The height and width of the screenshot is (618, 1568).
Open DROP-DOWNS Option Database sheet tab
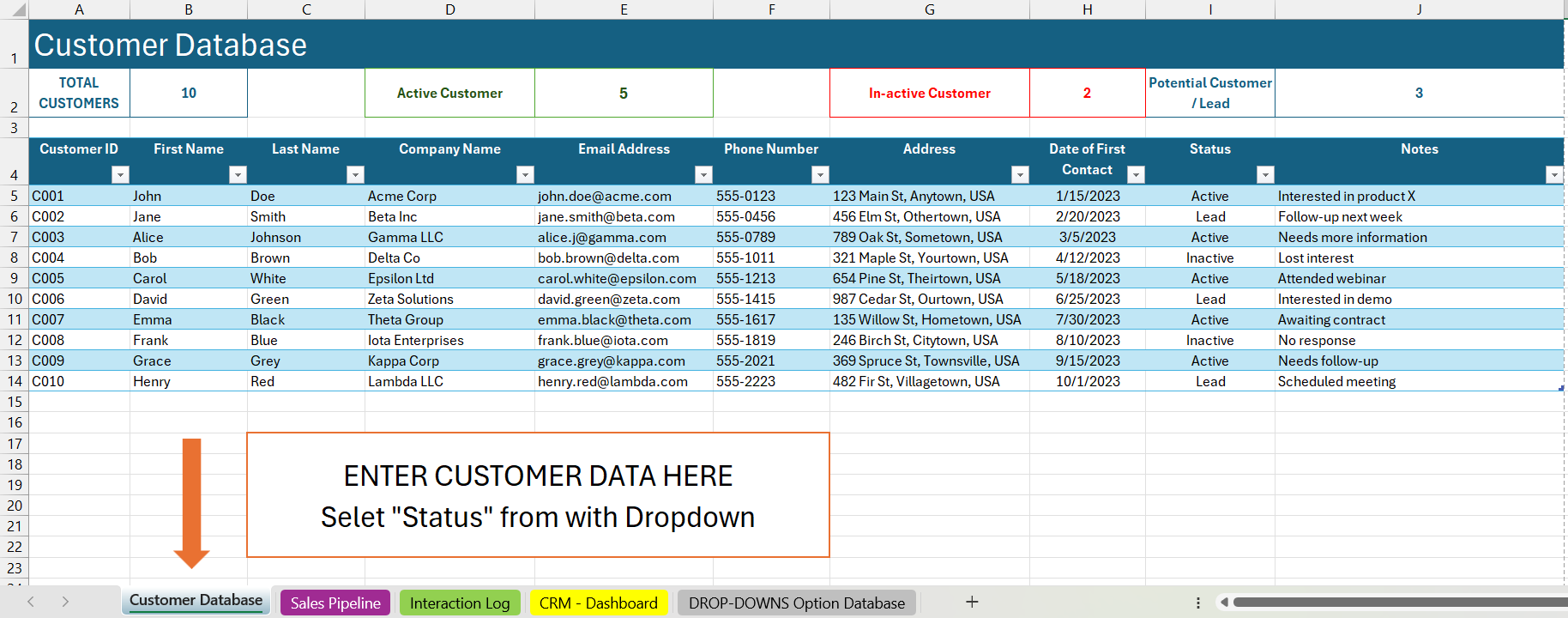797,603
